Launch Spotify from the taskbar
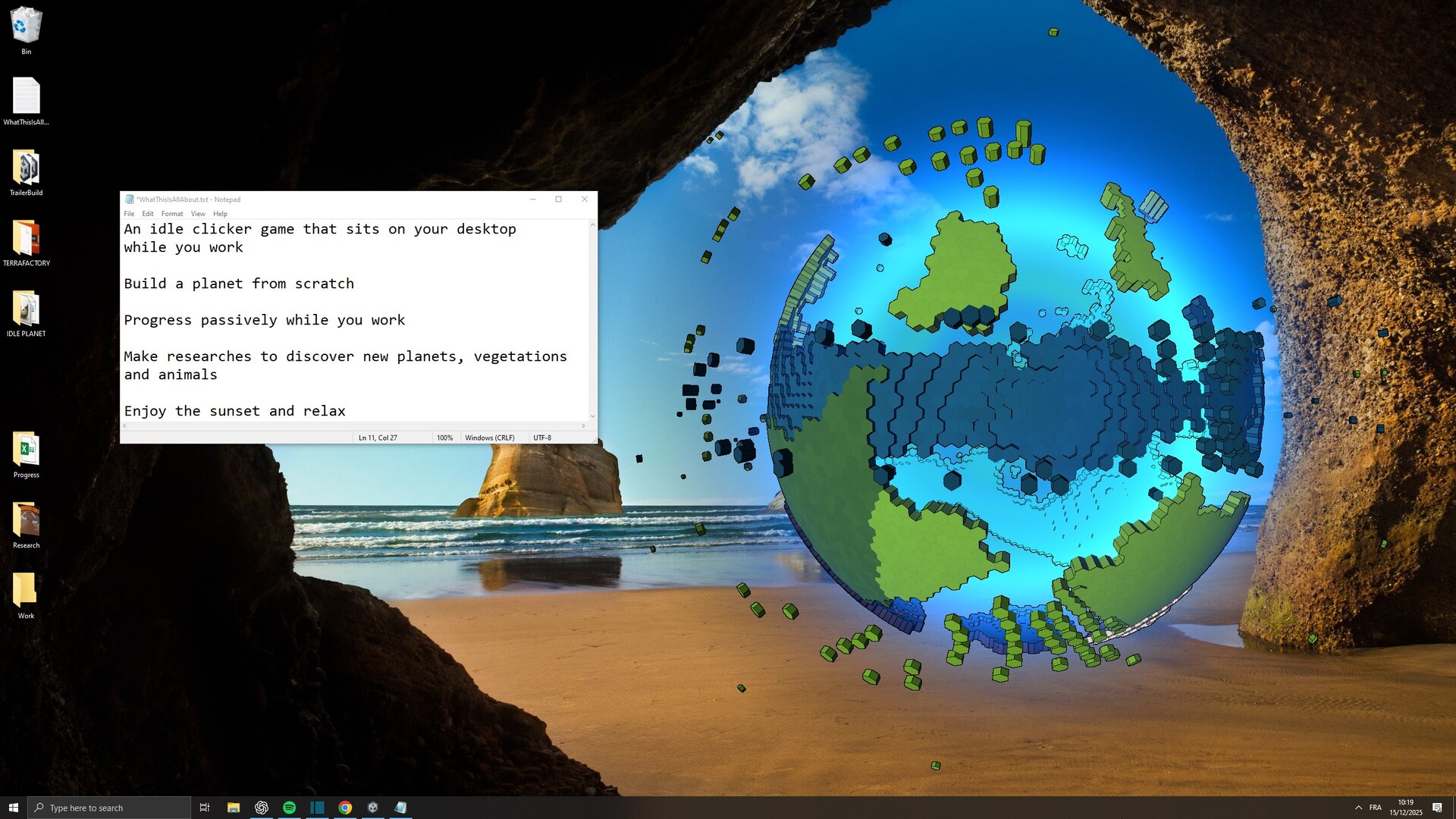The height and width of the screenshot is (819, 1456). [289, 808]
